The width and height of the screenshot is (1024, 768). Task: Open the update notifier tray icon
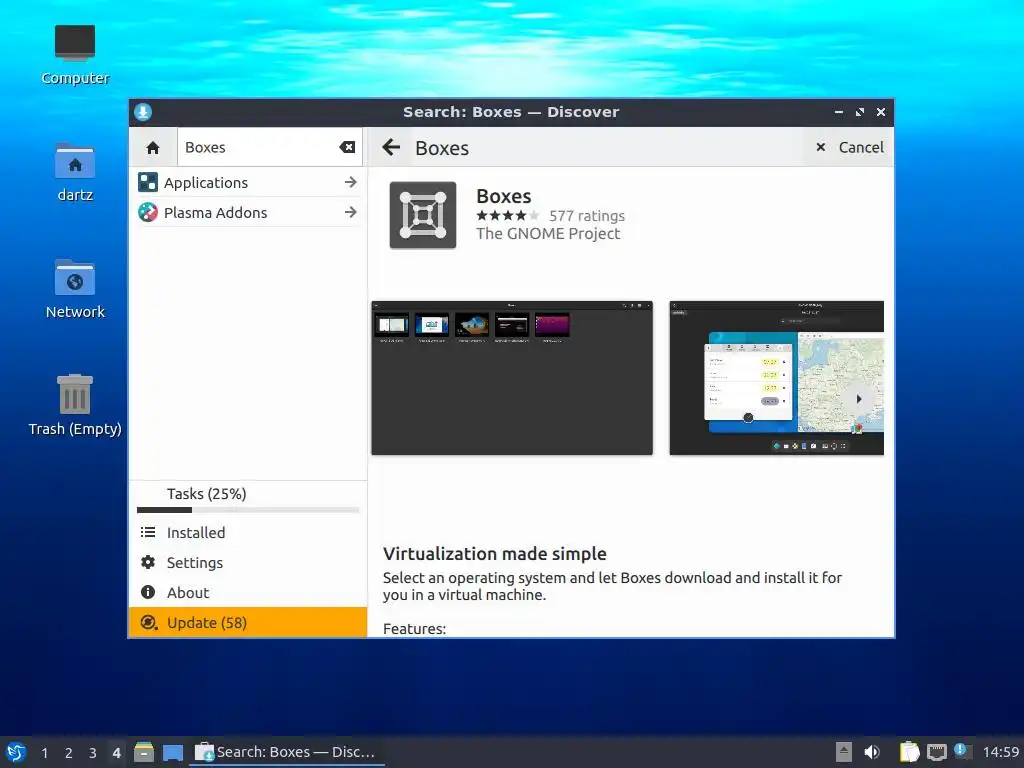[x=962, y=750]
